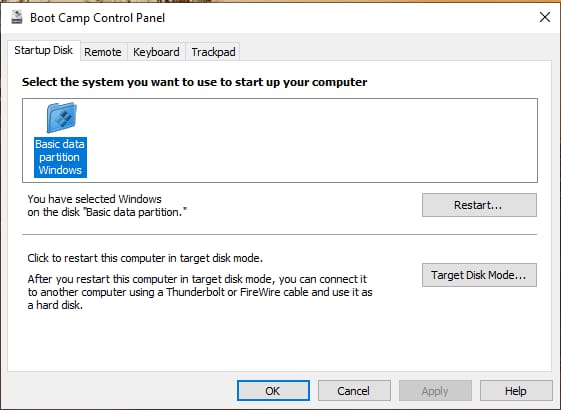This screenshot has height=410, width=561.
Task: Click the 'Select the system you want' heading
Action: tap(194, 82)
